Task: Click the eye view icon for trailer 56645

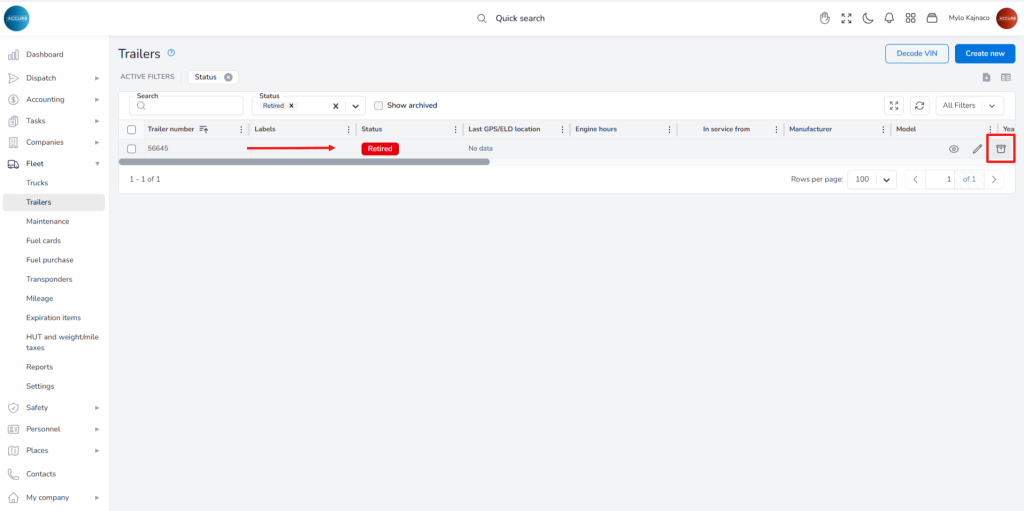Action: coord(953,149)
